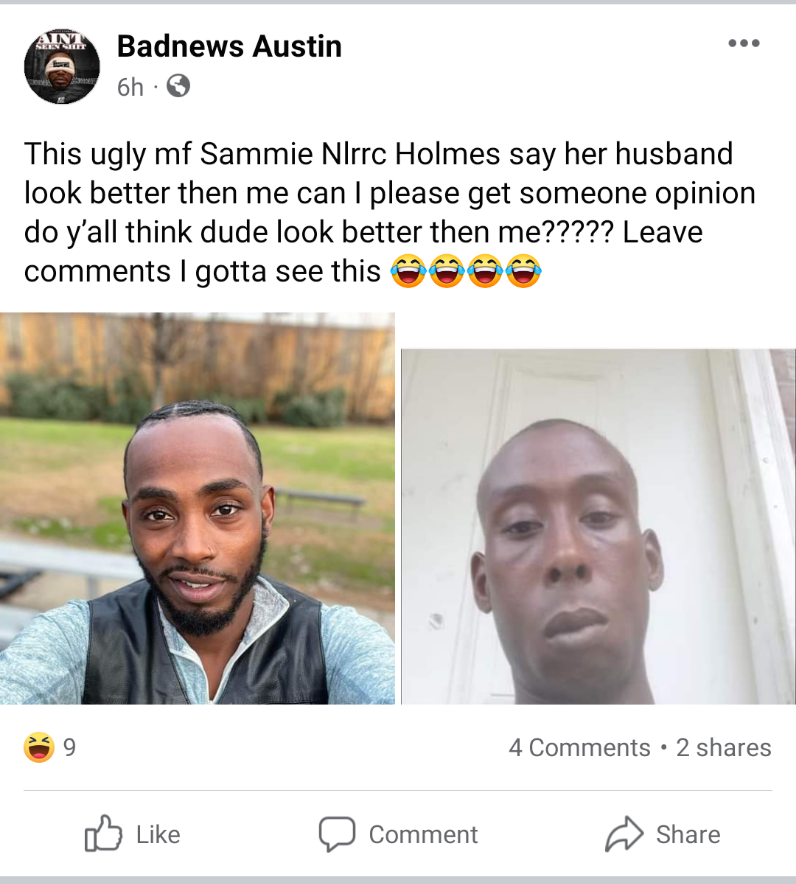View the 2 shares list
Image resolution: width=796 pixels, height=884 pixels.
723,748
